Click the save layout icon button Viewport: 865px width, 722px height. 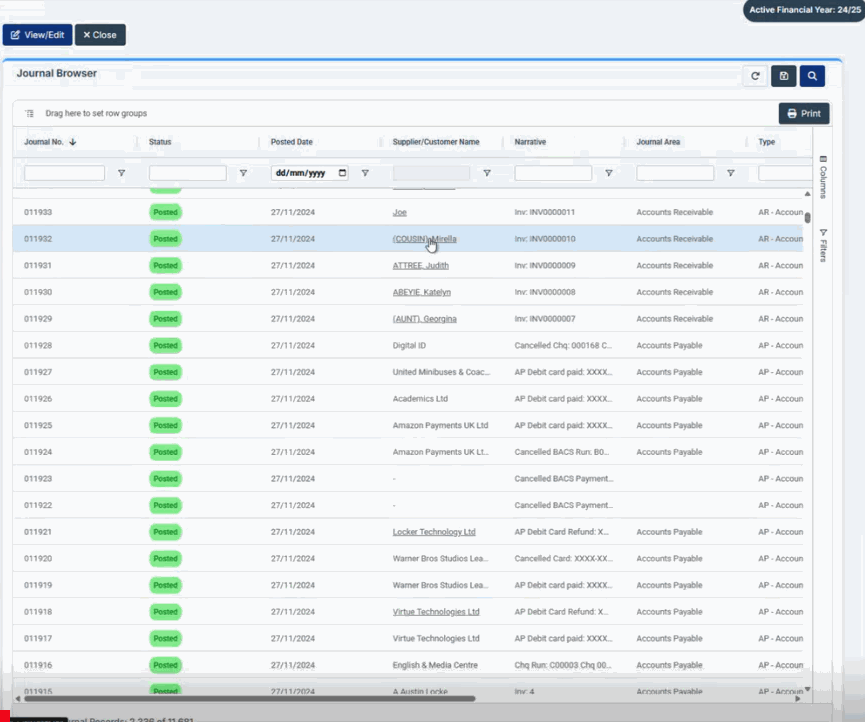pos(783,76)
